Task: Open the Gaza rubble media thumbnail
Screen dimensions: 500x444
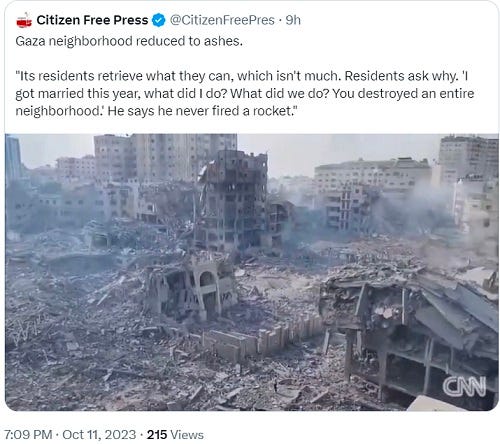Action: 252,272
